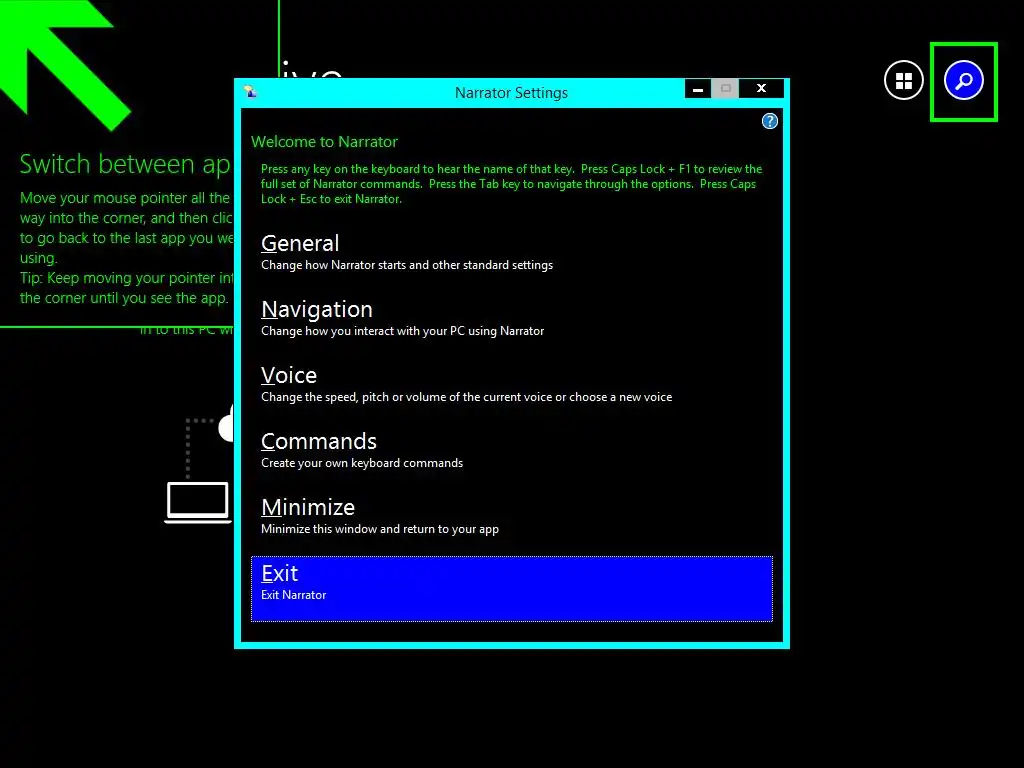This screenshot has width=1024, height=768.
Task: Open General Narrator settings
Action: [511, 252]
